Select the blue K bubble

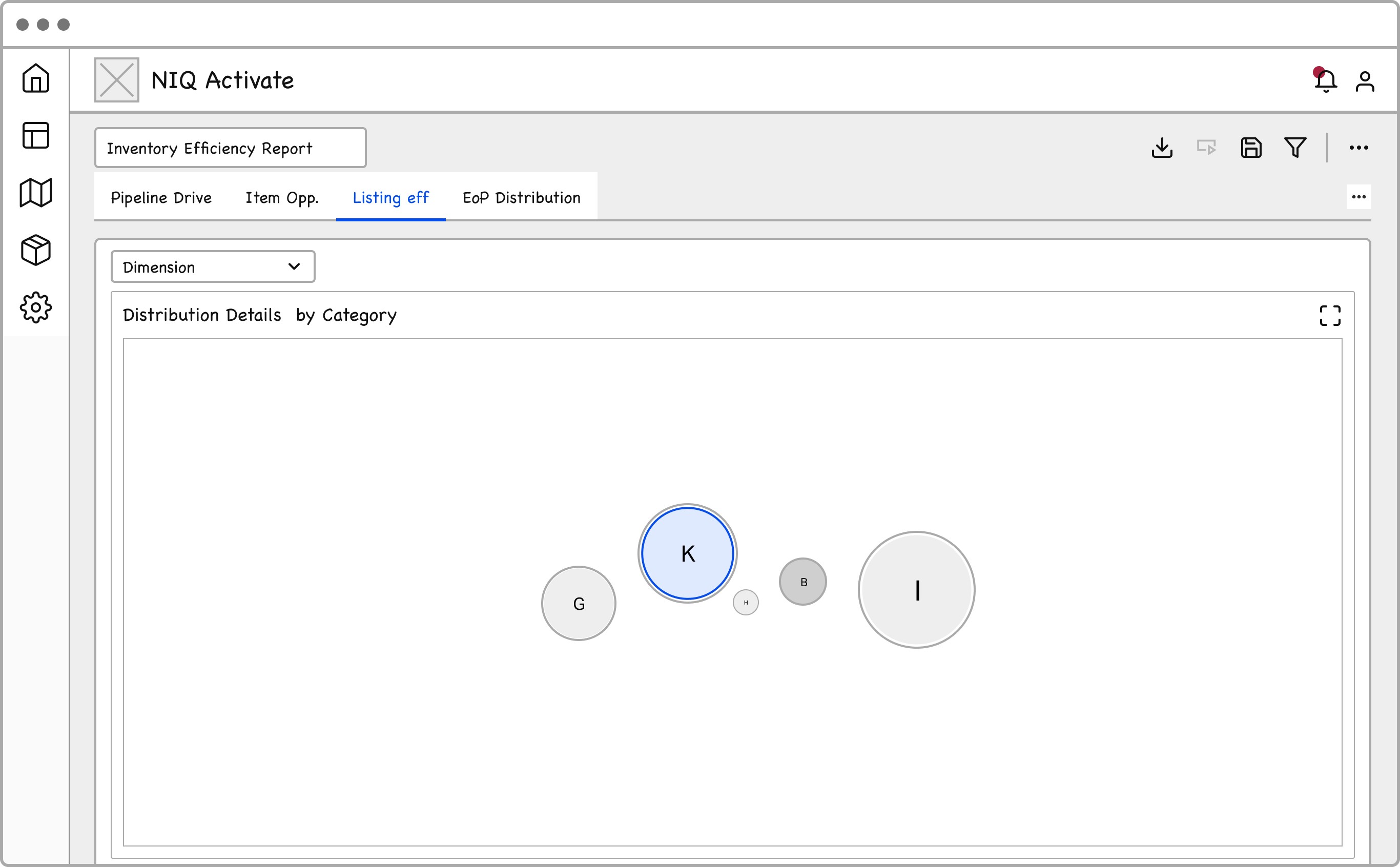click(687, 553)
